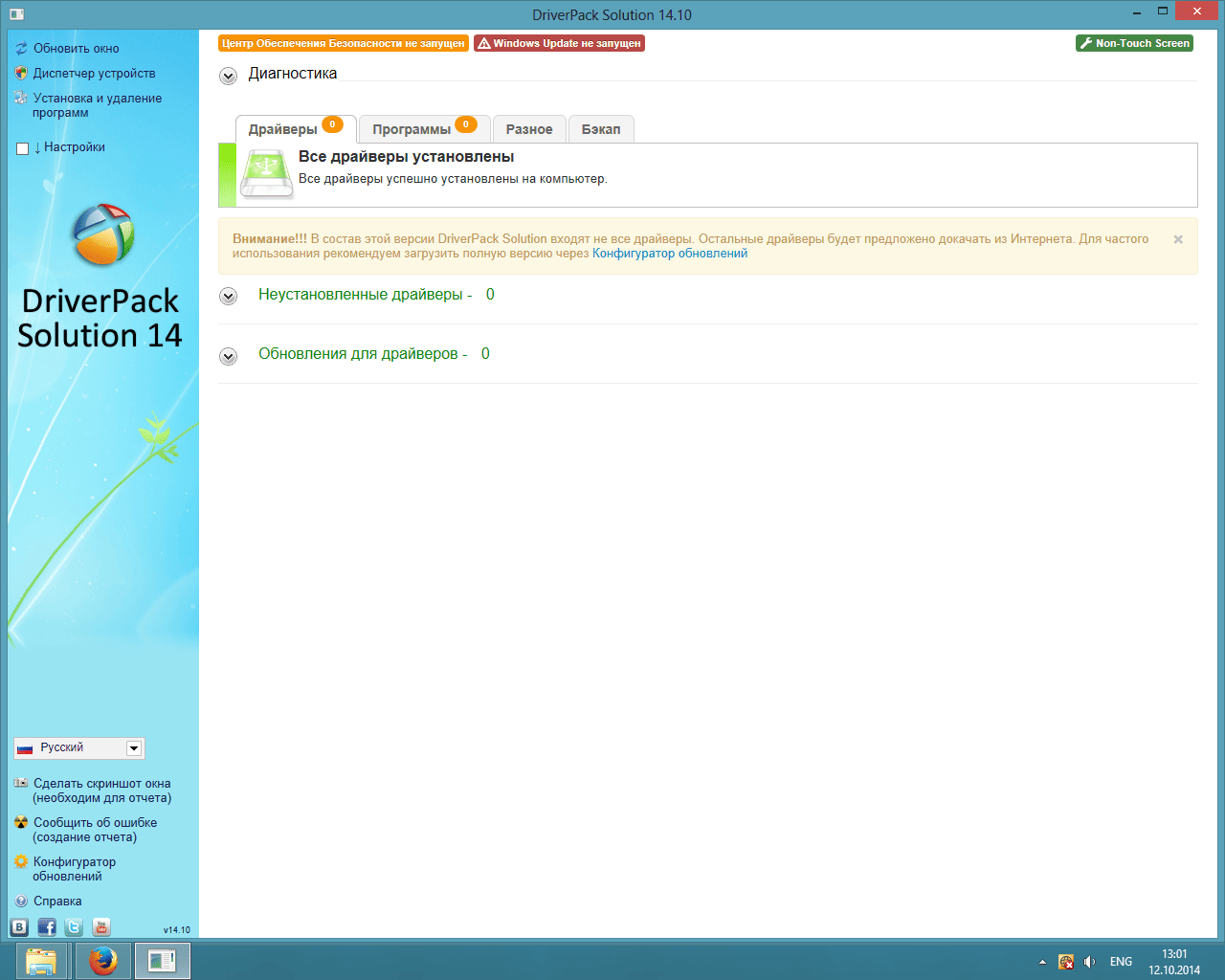The image size is (1225, 980).
Task: Click the window system icon in title bar
Action: tap(16, 14)
